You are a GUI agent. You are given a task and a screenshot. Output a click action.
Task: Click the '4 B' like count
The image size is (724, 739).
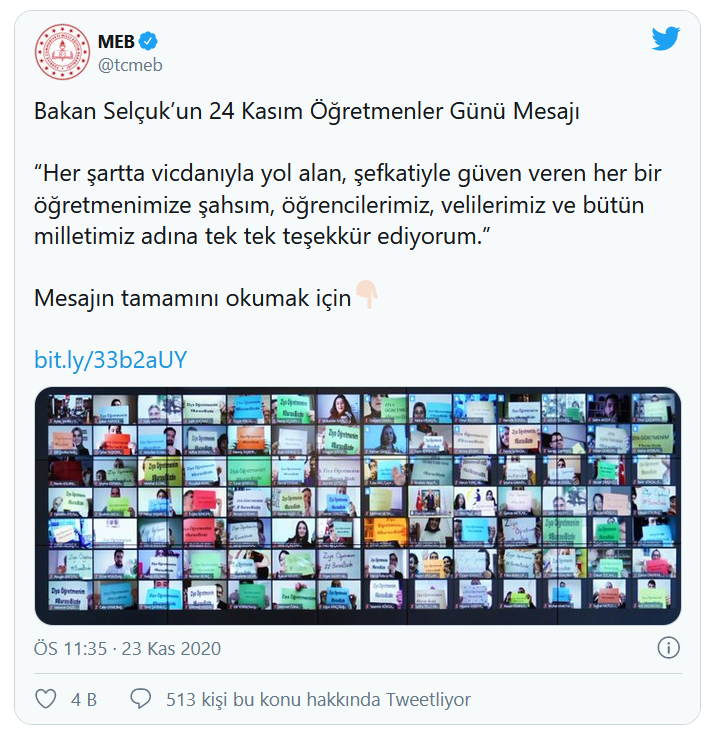[x=84, y=699]
